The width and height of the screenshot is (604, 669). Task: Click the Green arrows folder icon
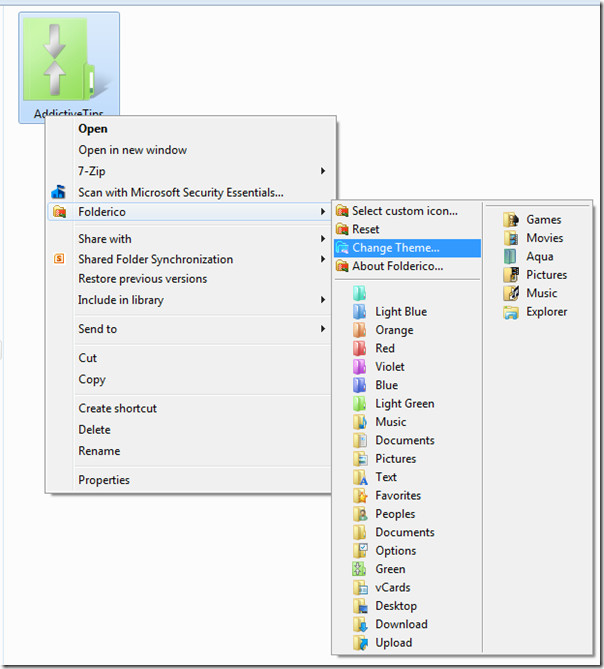[x=359, y=569]
